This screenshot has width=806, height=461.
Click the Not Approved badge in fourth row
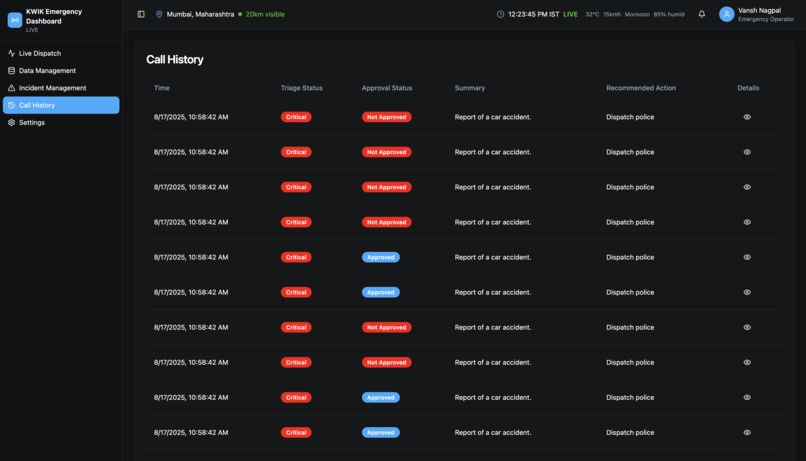pos(387,222)
